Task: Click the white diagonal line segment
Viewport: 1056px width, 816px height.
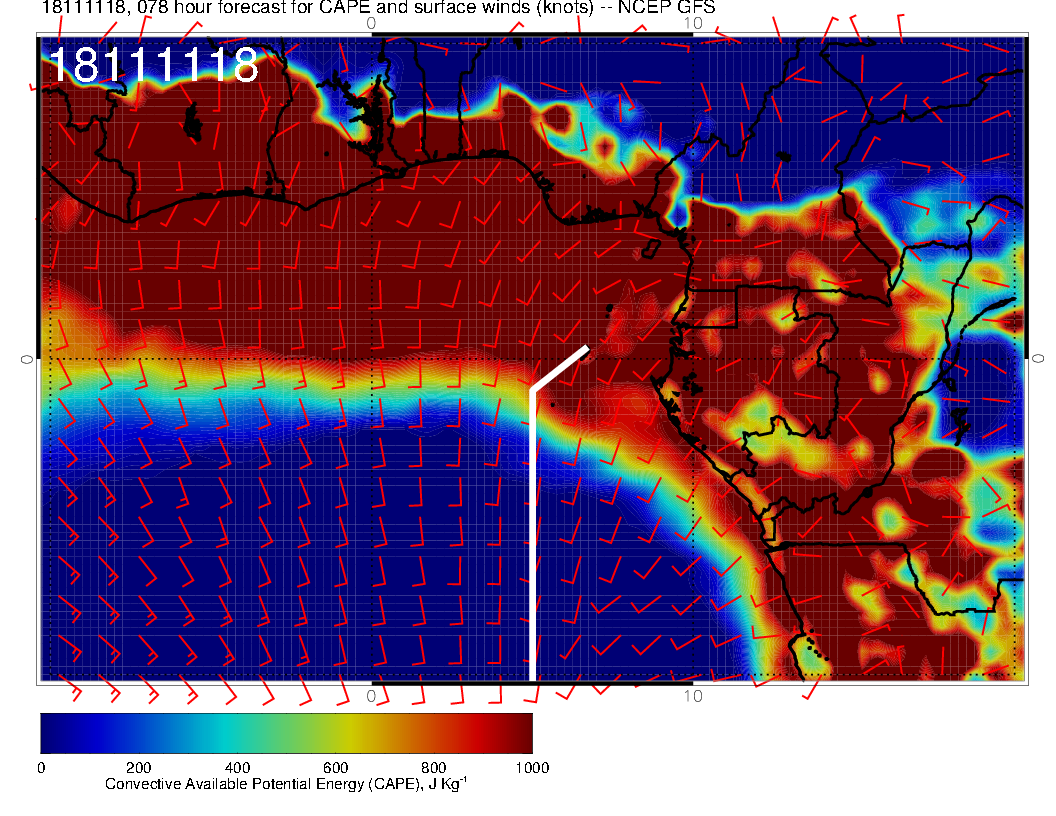Action: coord(560,368)
